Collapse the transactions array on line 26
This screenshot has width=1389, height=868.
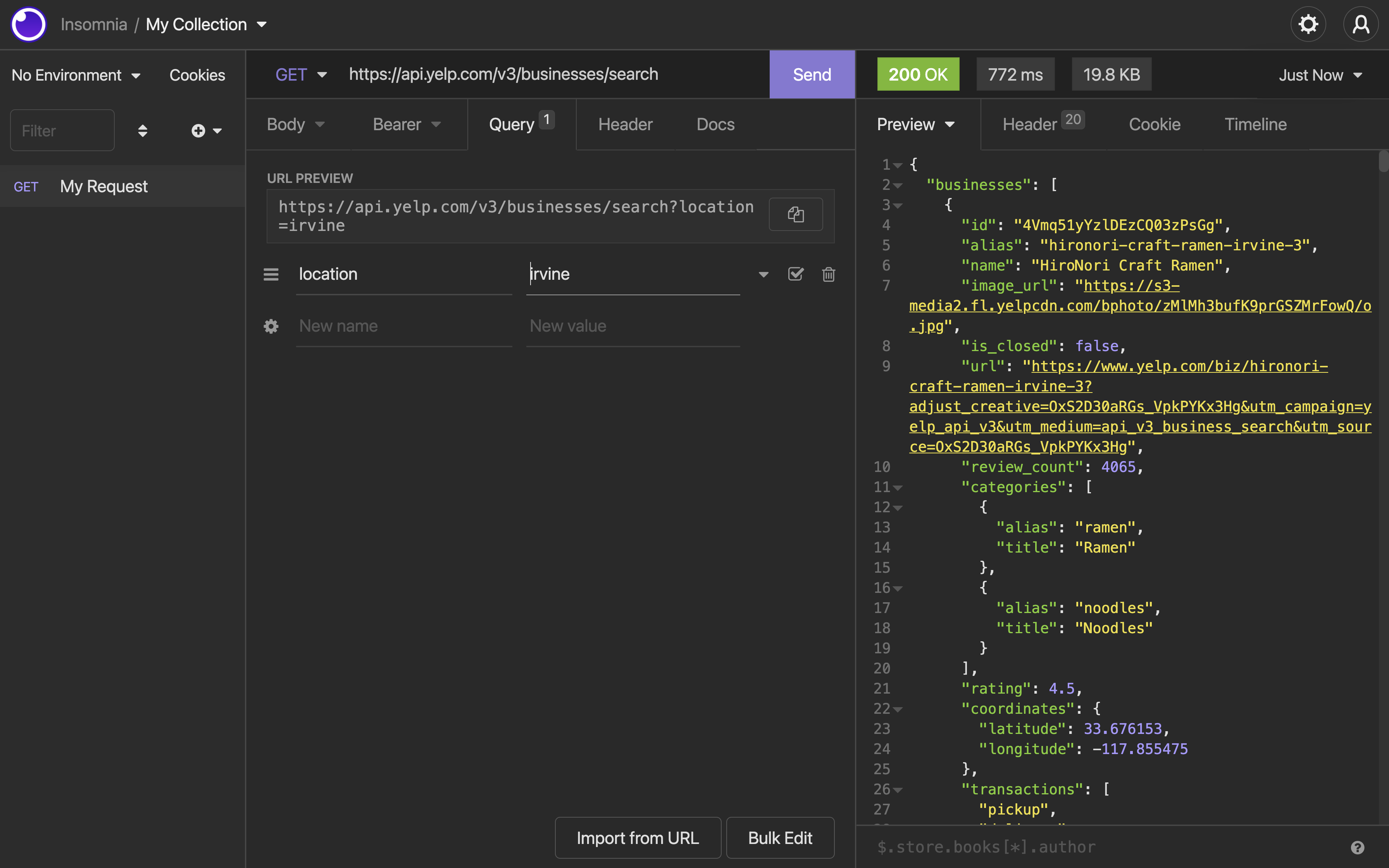898,790
